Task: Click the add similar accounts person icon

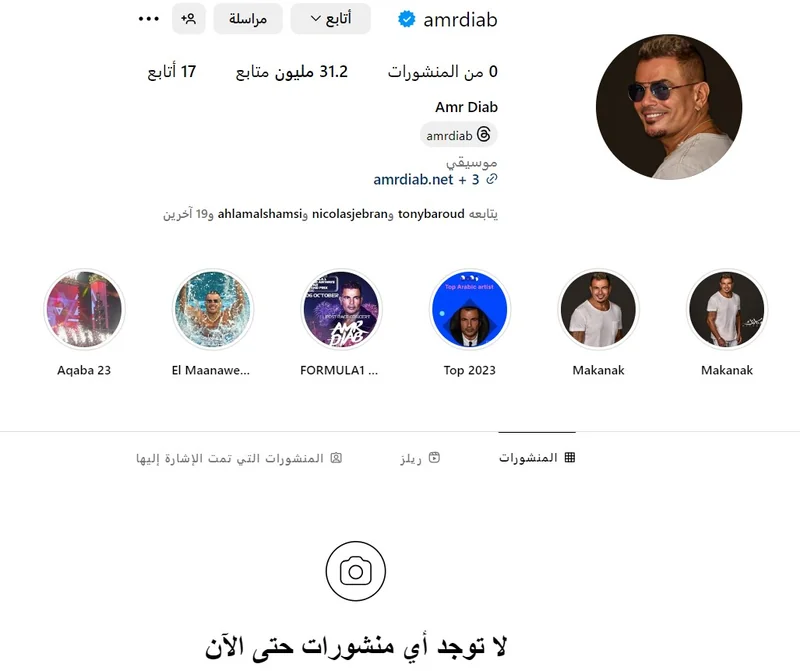Action: [189, 19]
